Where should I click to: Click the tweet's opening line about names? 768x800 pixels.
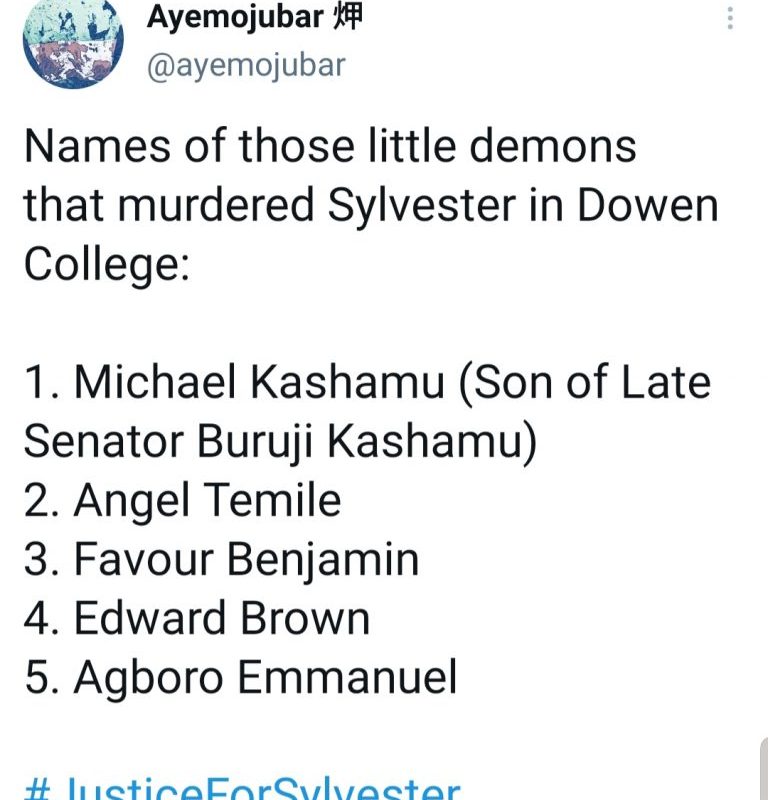(x=329, y=147)
